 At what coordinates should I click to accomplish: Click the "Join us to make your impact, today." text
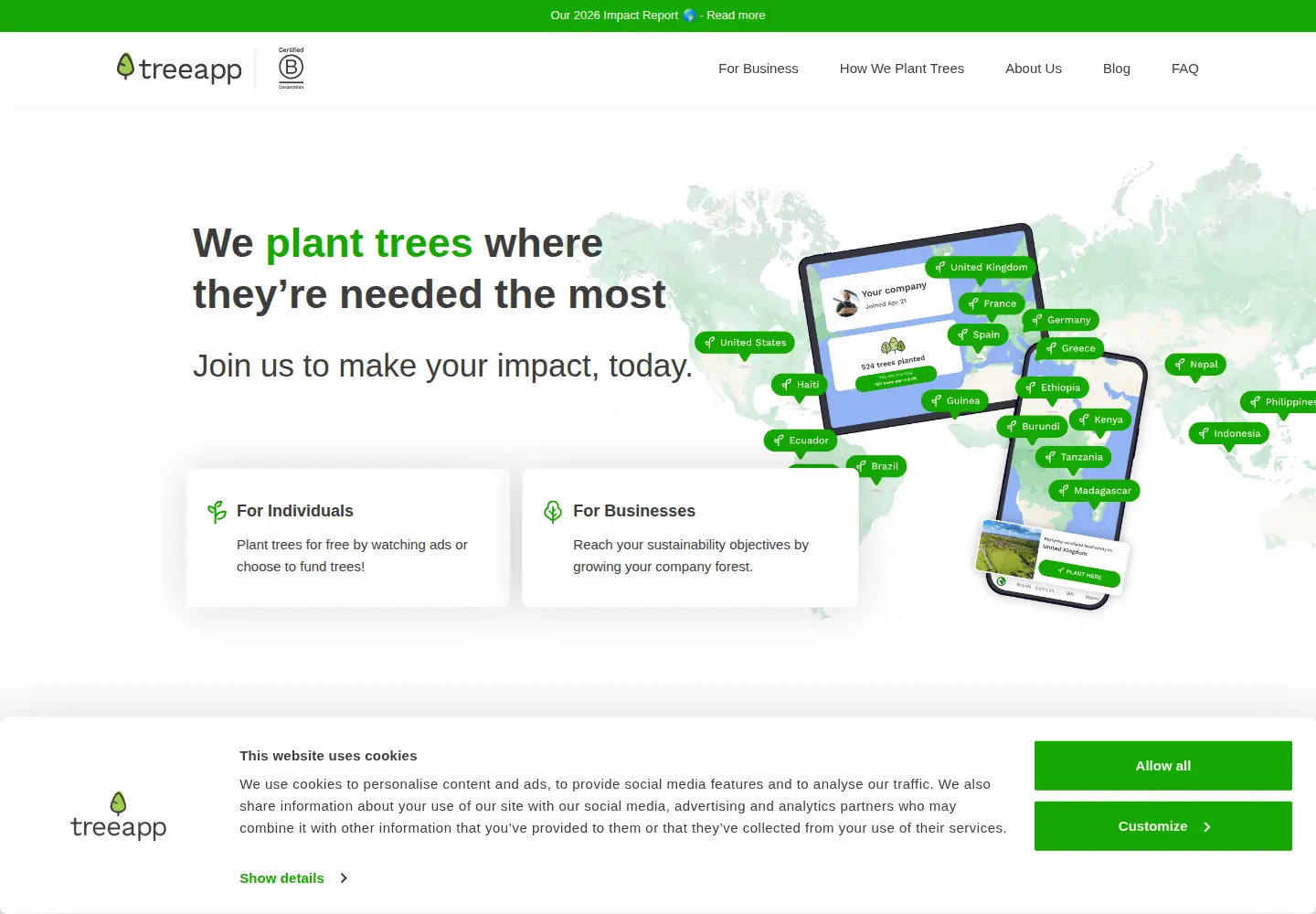pyautogui.click(x=443, y=366)
